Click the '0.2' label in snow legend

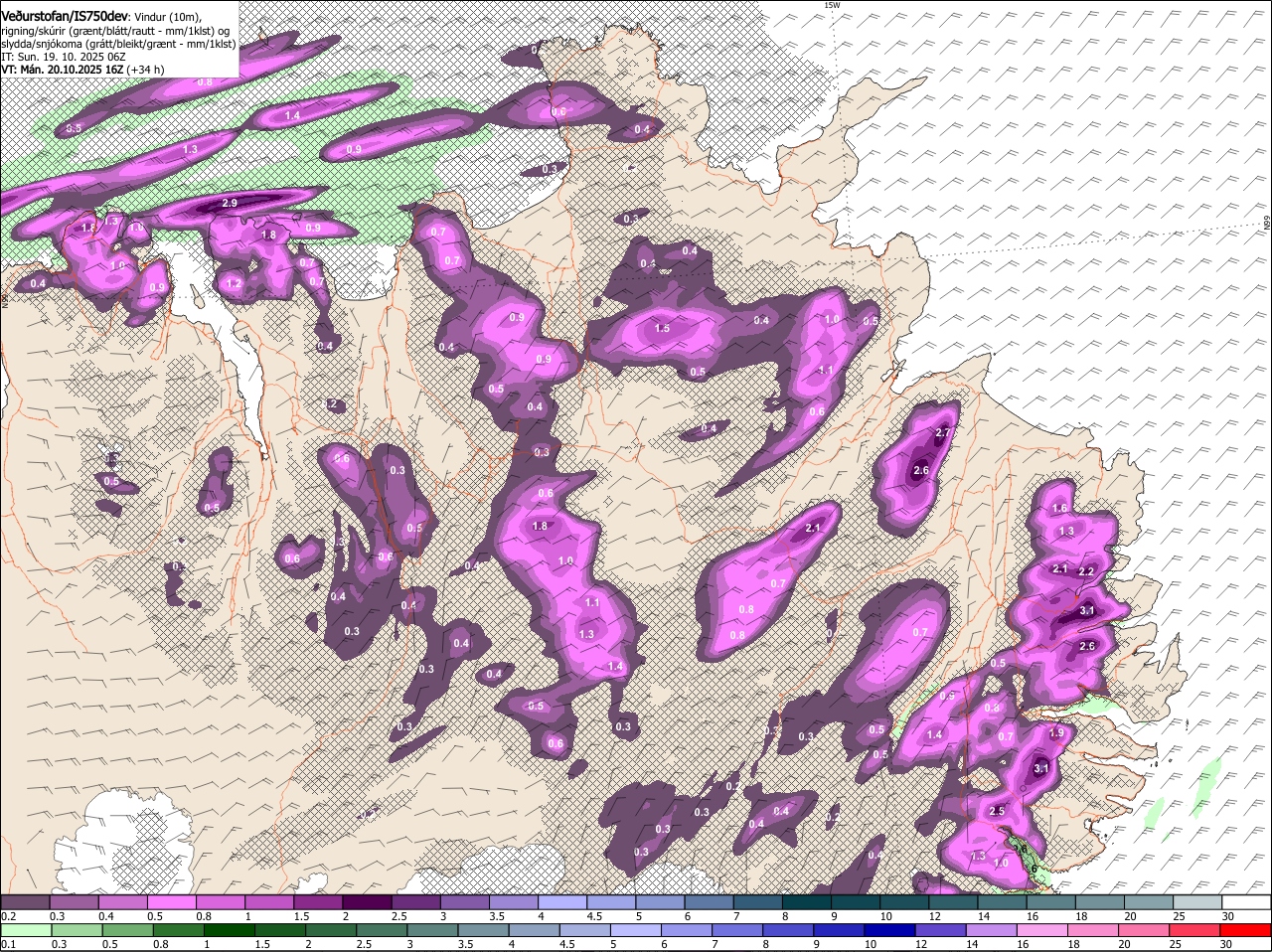[x=8, y=915]
